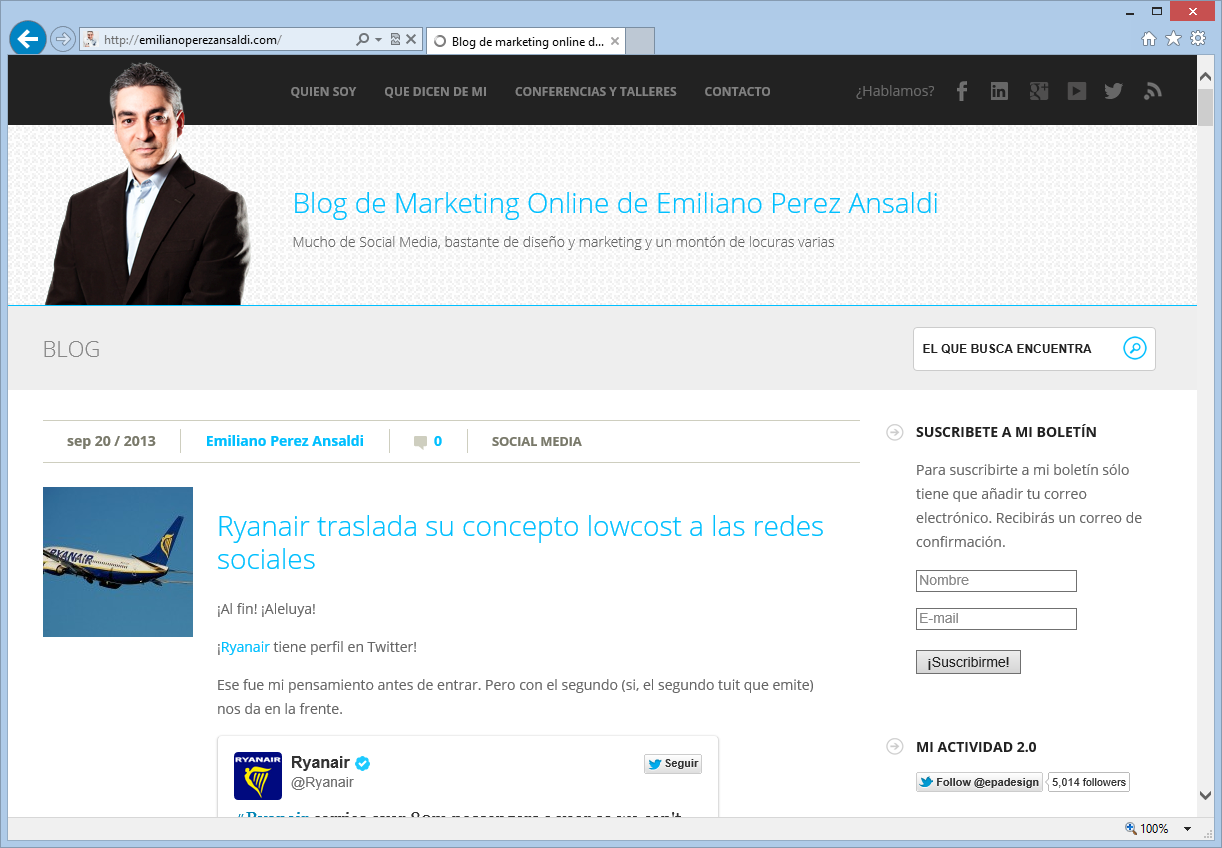Close the Blog de marketing online tab
This screenshot has height=848, width=1222.
tap(615, 42)
